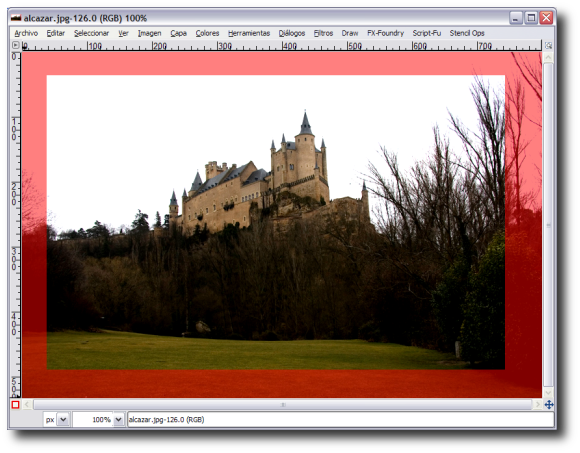Open the image menu triangle at ruler corner
The image size is (580, 453).
pyautogui.click(x=16, y=45)
